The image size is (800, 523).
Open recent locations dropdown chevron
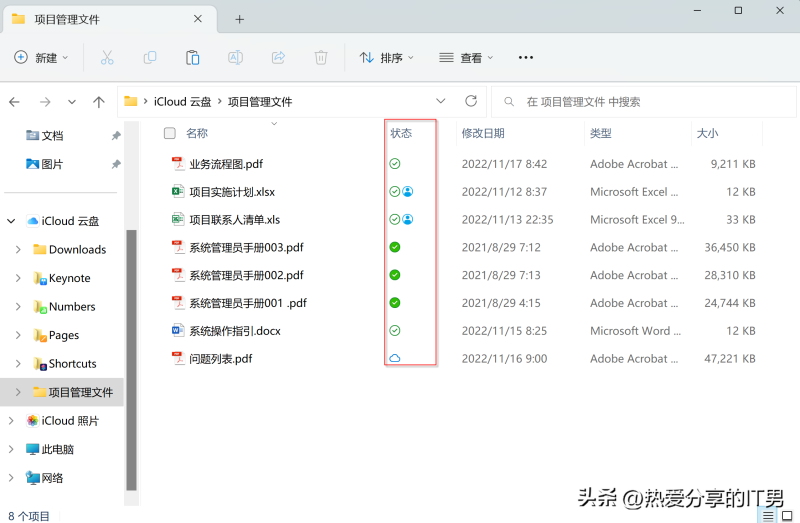click(72, 102)
